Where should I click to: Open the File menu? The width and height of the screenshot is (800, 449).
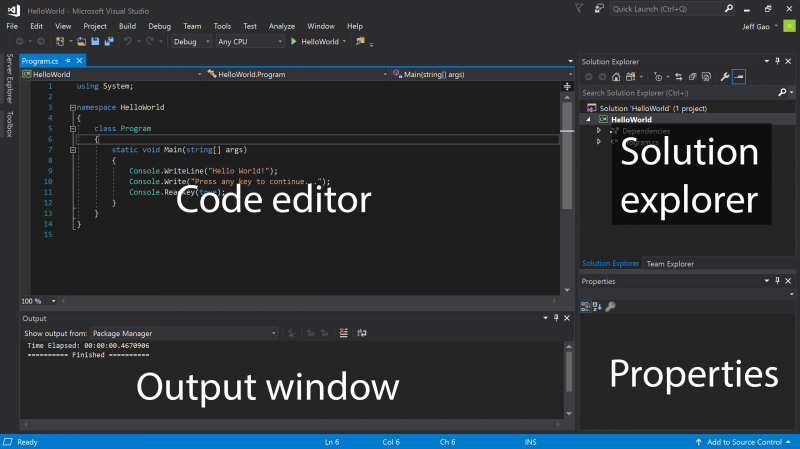[12, 26]
